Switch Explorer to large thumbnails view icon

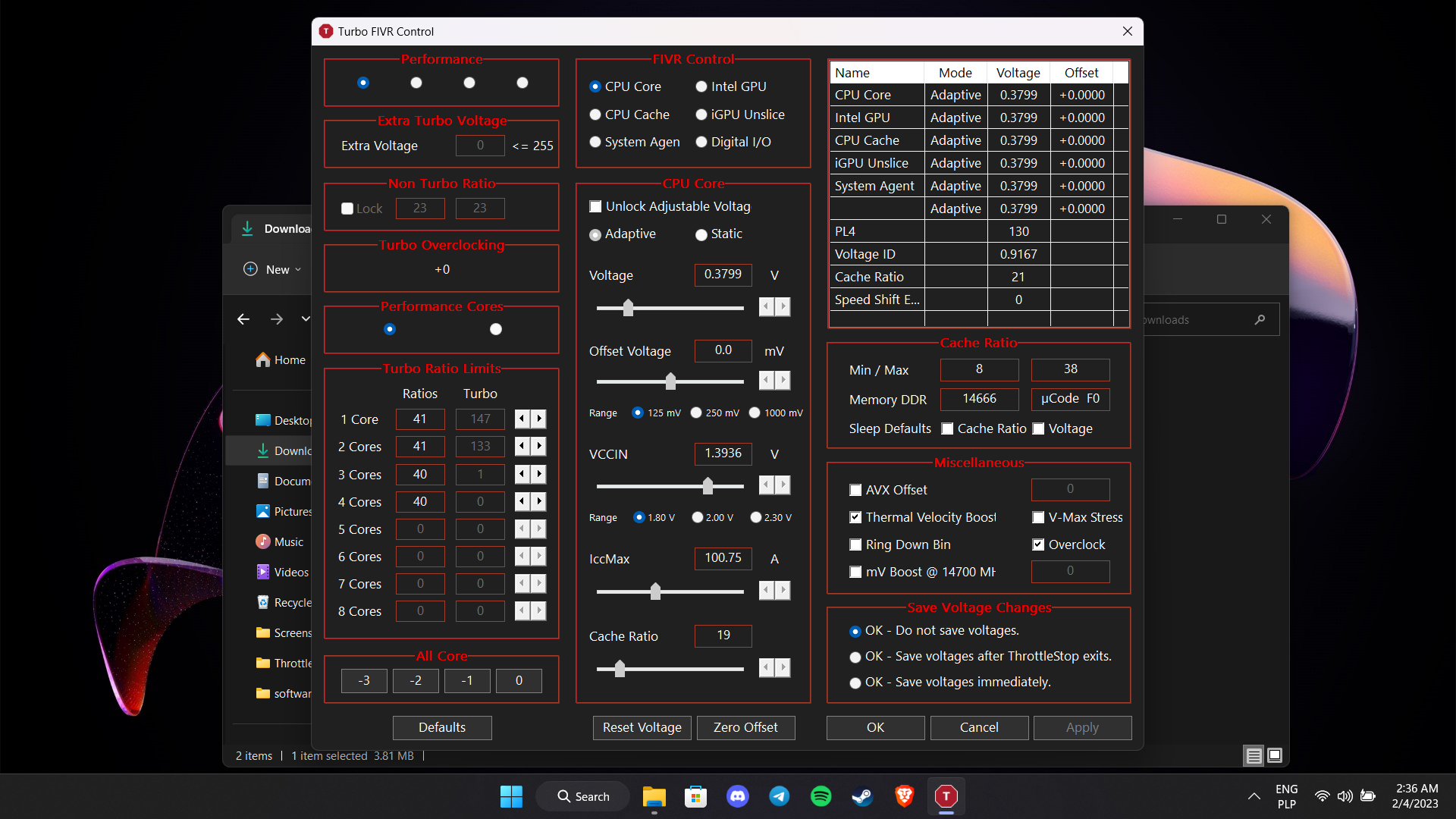pyautogui.click(x=1275, y=755)
